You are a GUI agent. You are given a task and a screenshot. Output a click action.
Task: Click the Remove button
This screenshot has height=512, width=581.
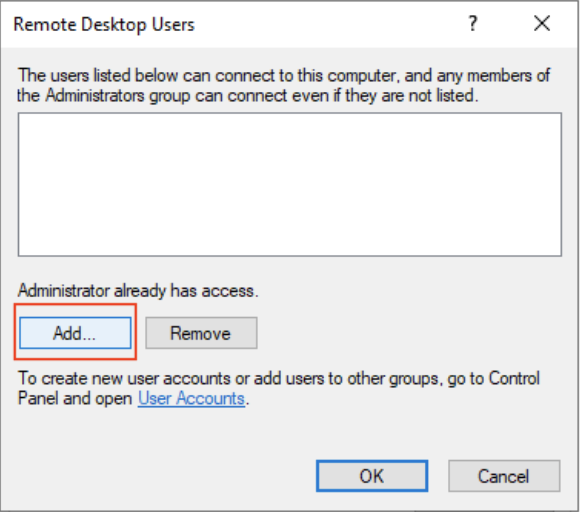(201, 333)
